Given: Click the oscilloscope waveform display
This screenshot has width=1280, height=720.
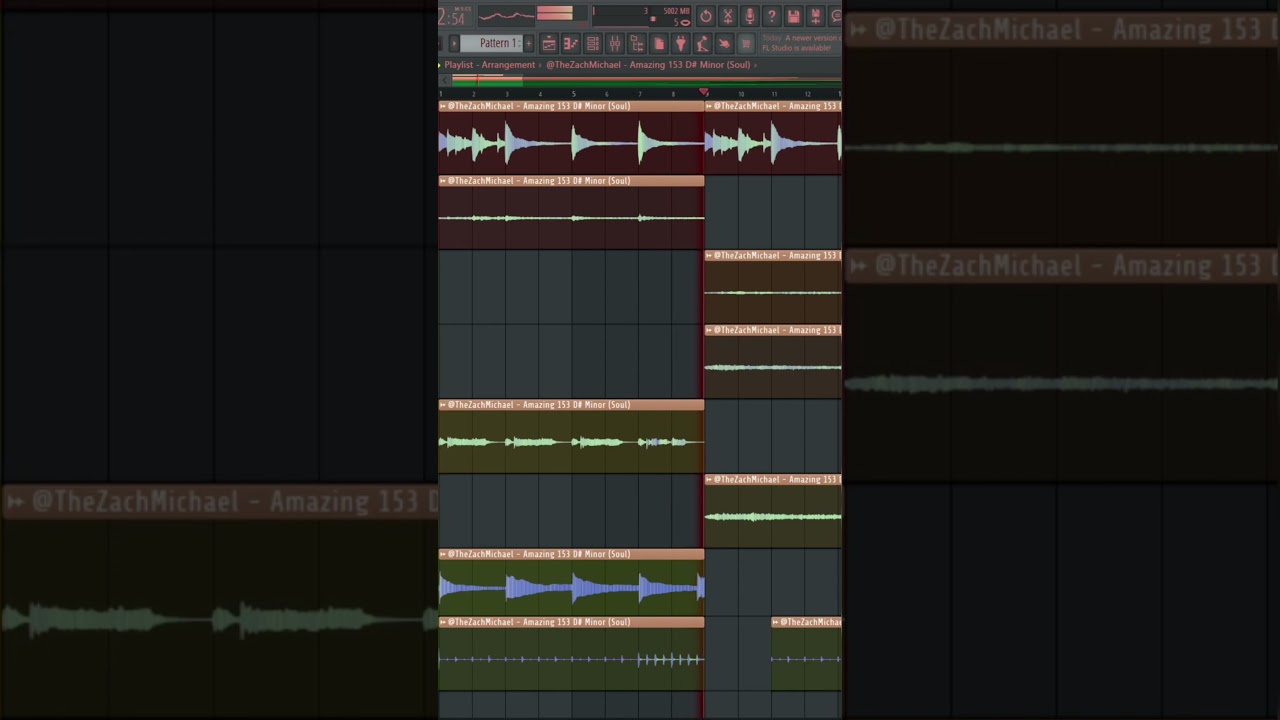Looking at the screenshot, I should [506, 15].
